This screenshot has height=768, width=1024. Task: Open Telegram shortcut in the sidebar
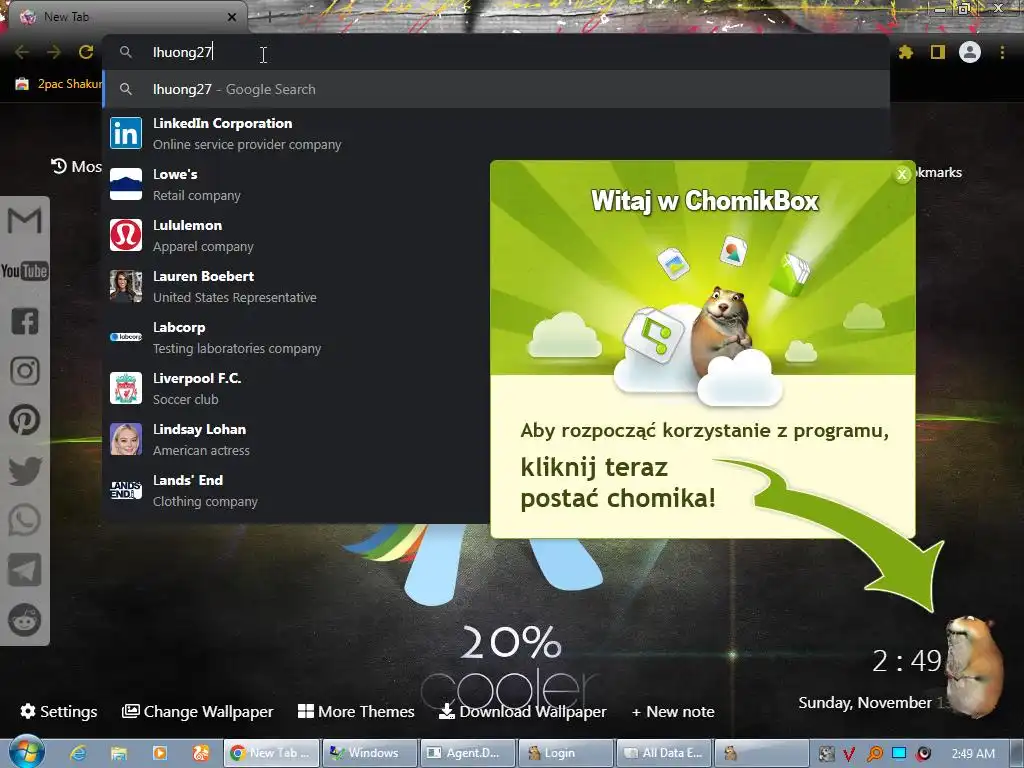25,570
